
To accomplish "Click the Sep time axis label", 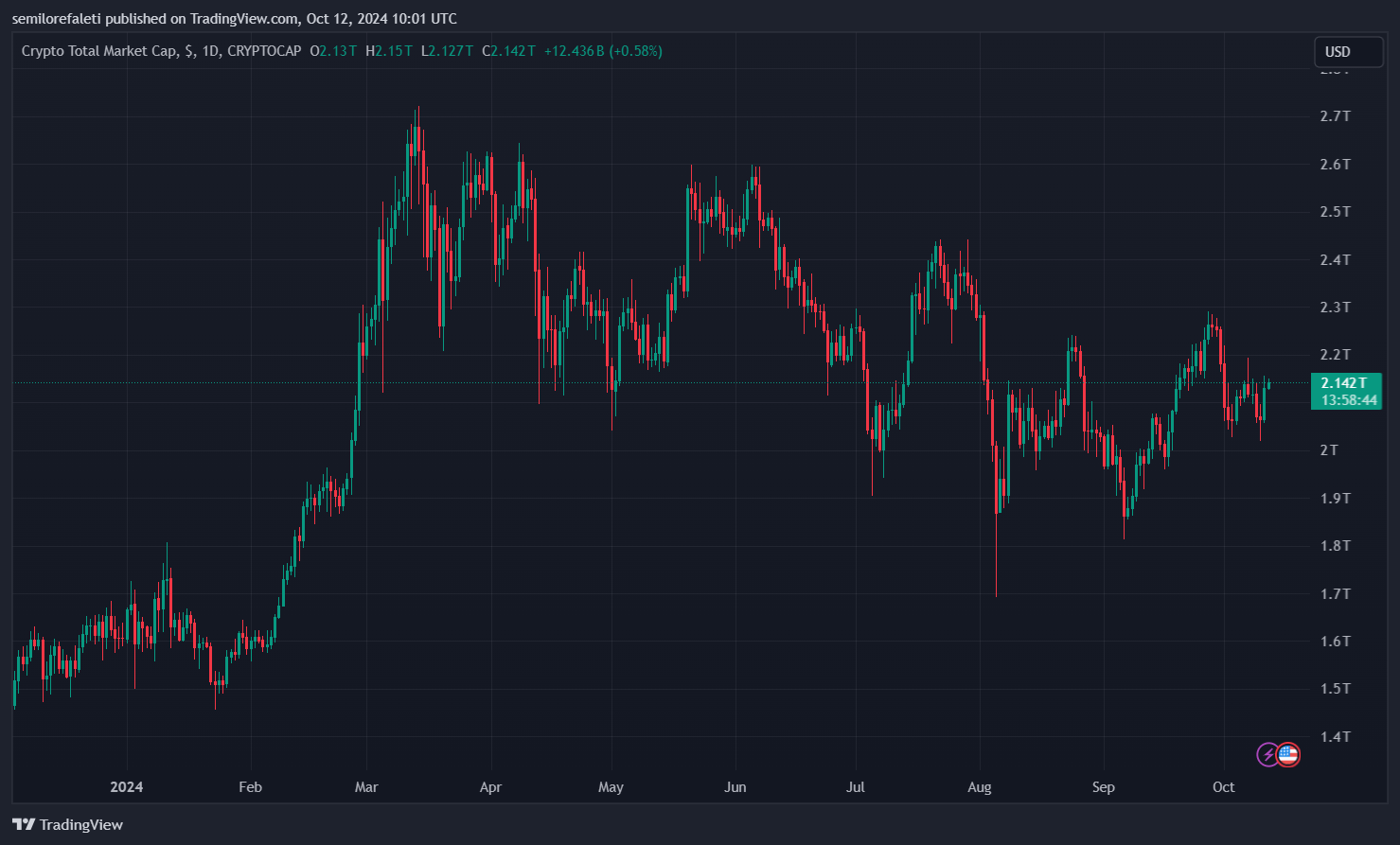I will (1103, 786).
